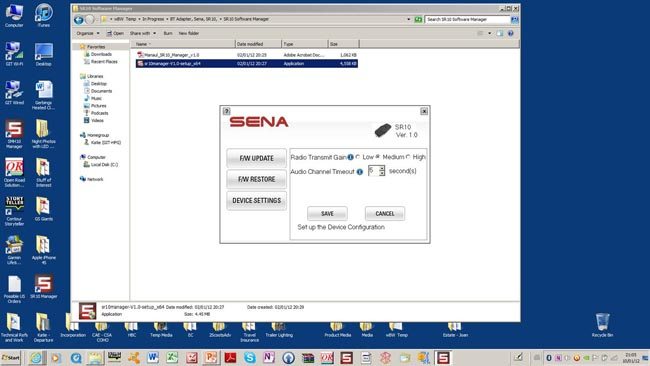The image size is (650, 366).
Task: Select High radio transmit gain
Action: (x=408, y=157)
